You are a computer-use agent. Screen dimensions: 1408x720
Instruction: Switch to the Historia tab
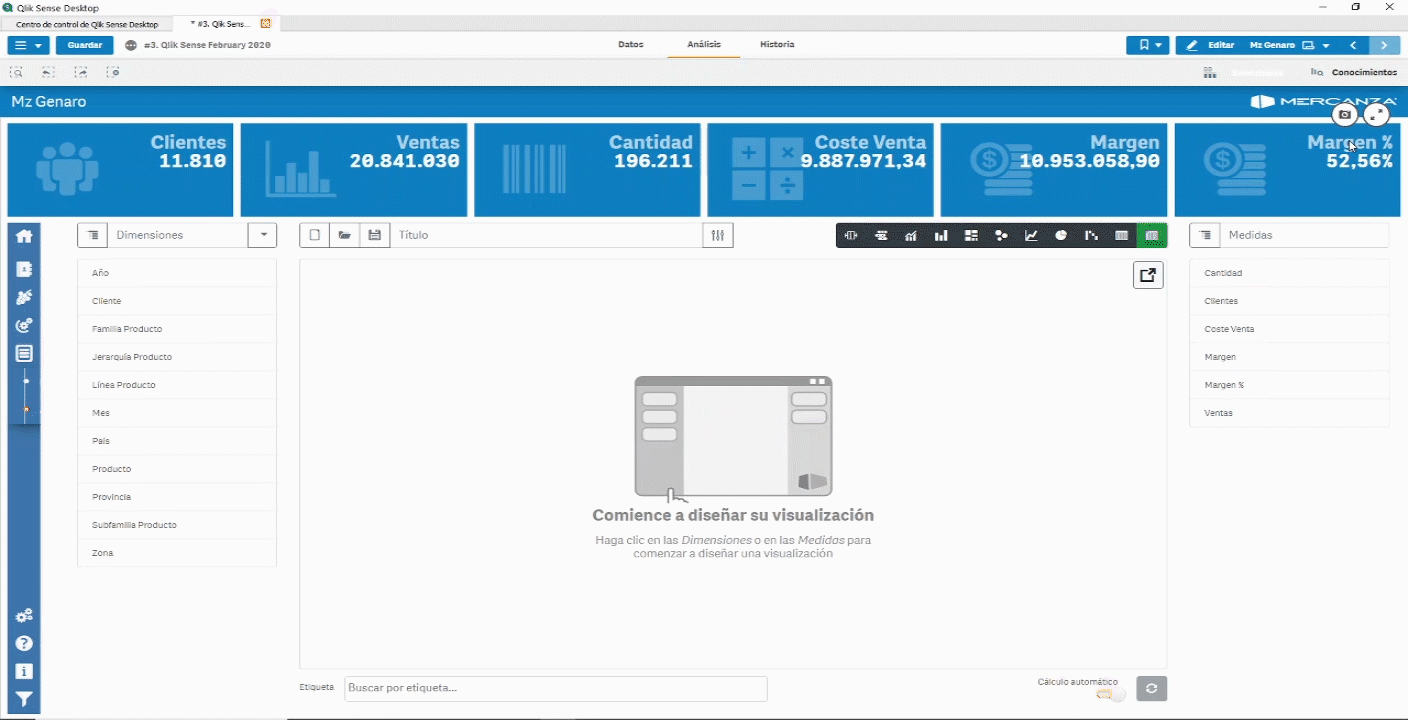pos(777,44)
